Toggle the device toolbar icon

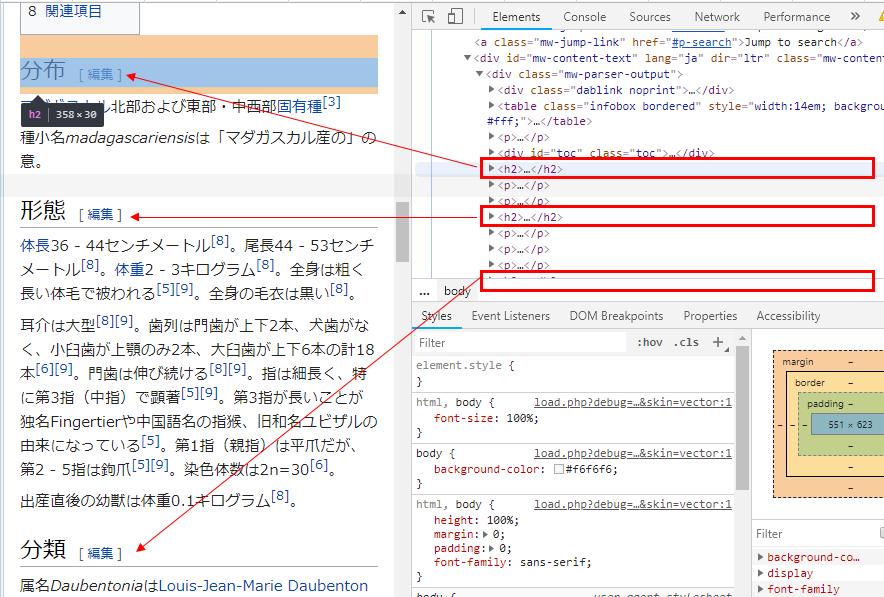click(x=454, y=16)
